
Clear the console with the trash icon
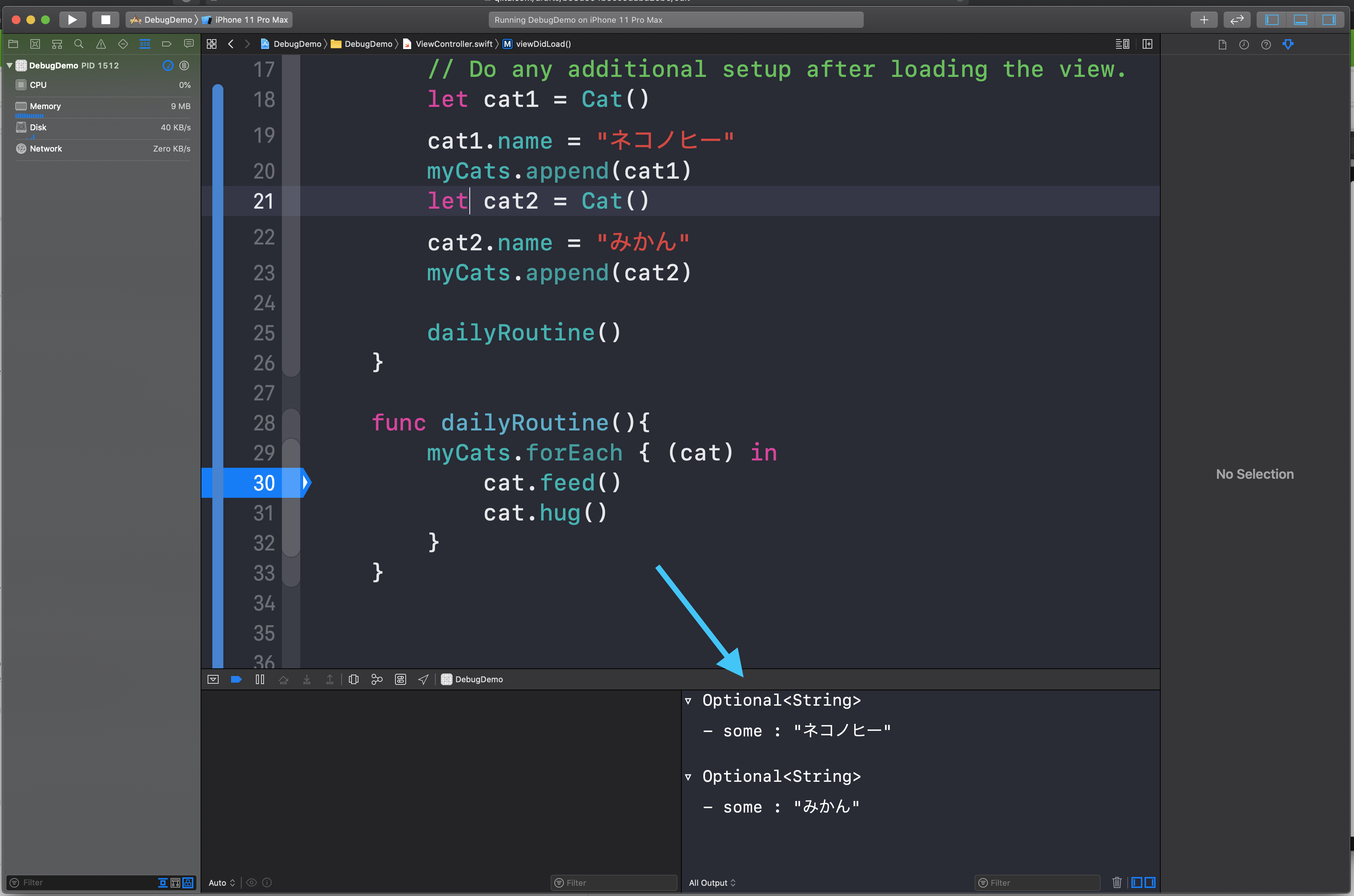(1117, 882)
